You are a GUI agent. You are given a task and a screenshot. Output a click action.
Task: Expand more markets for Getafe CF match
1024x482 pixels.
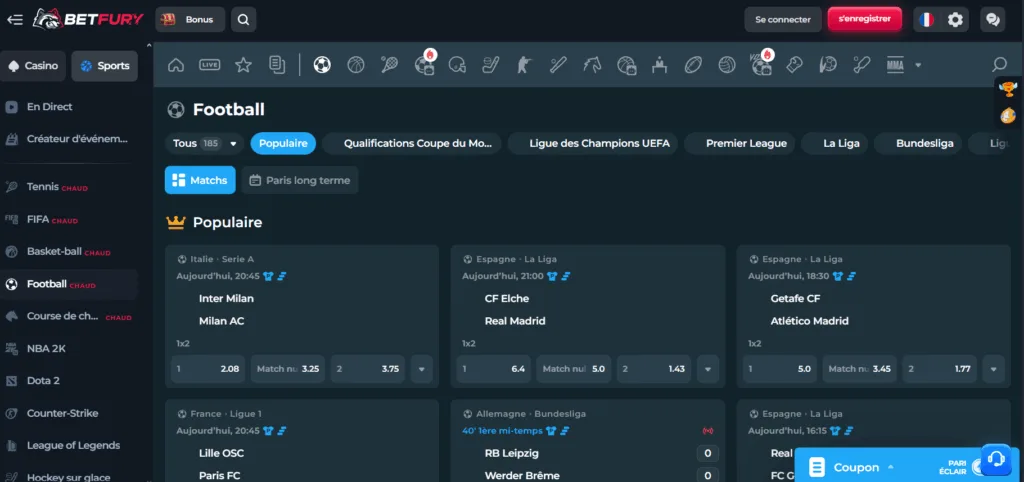pyautogui.click(x=993, y=369)
